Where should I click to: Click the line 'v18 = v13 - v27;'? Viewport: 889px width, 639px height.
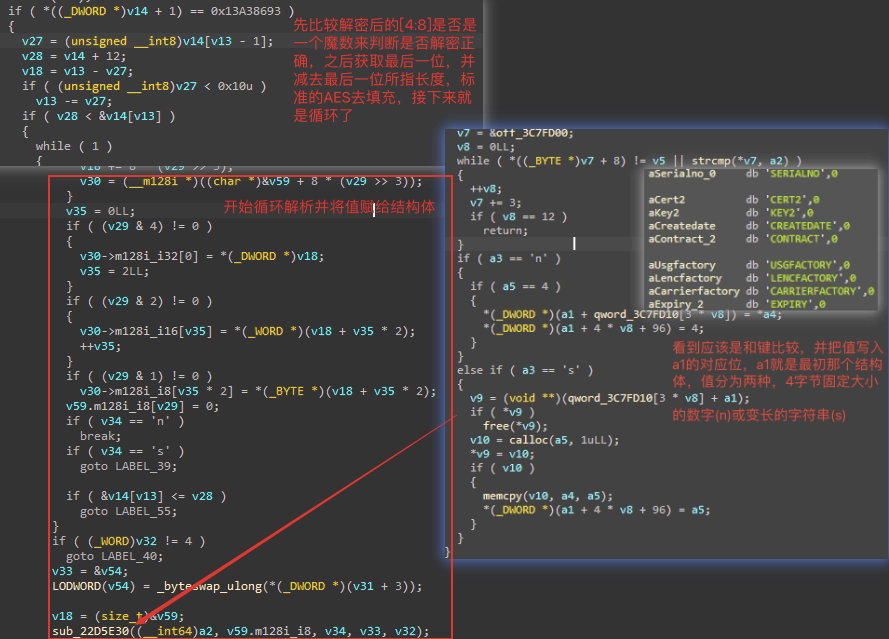(77, 71)
